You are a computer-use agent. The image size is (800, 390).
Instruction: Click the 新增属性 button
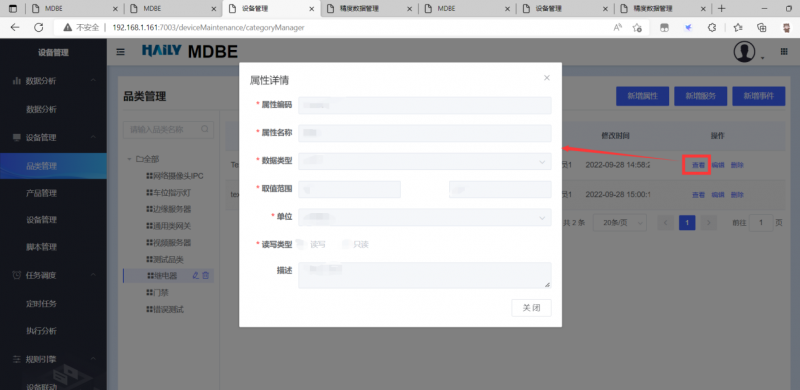(642, 96)
